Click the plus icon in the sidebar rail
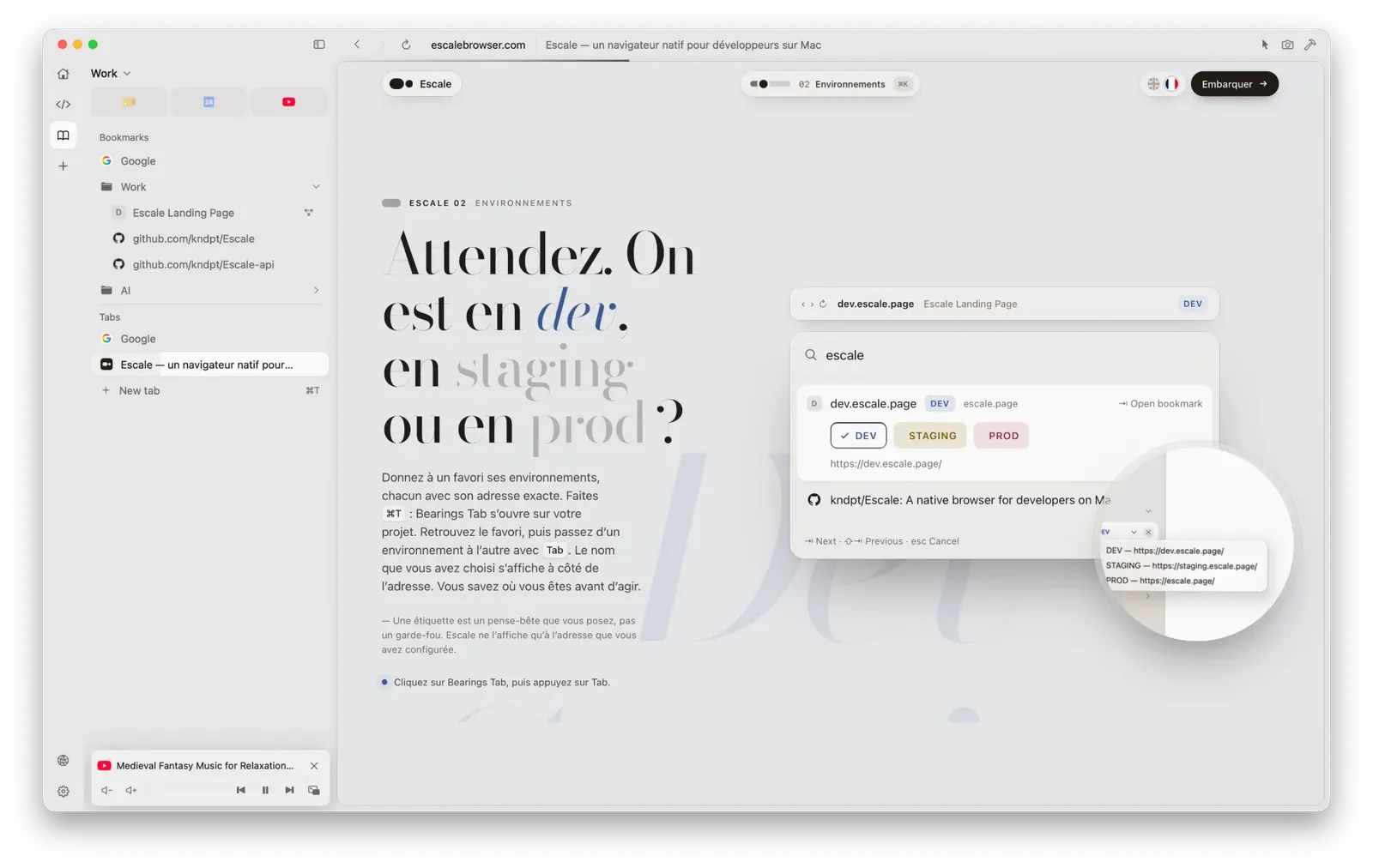This screenshot has width=1373, height=868. (x=63, y=166)
